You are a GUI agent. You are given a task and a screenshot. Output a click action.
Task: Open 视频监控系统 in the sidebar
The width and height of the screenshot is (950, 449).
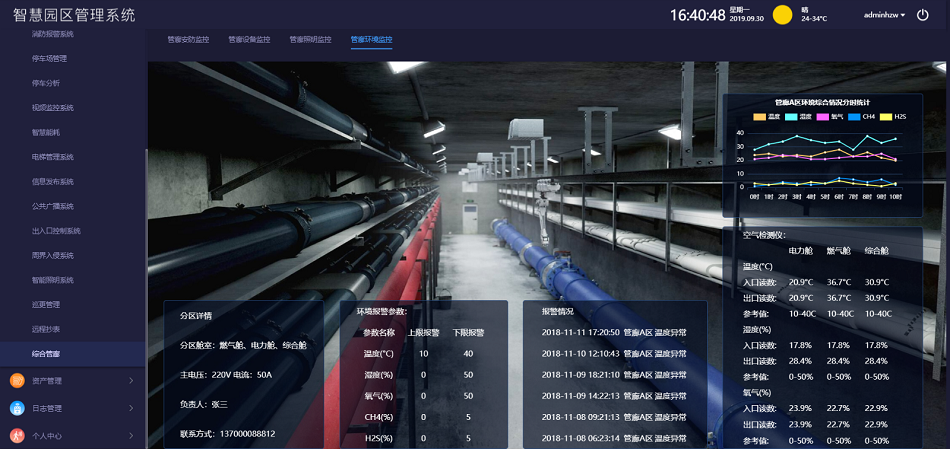point(53,107)
